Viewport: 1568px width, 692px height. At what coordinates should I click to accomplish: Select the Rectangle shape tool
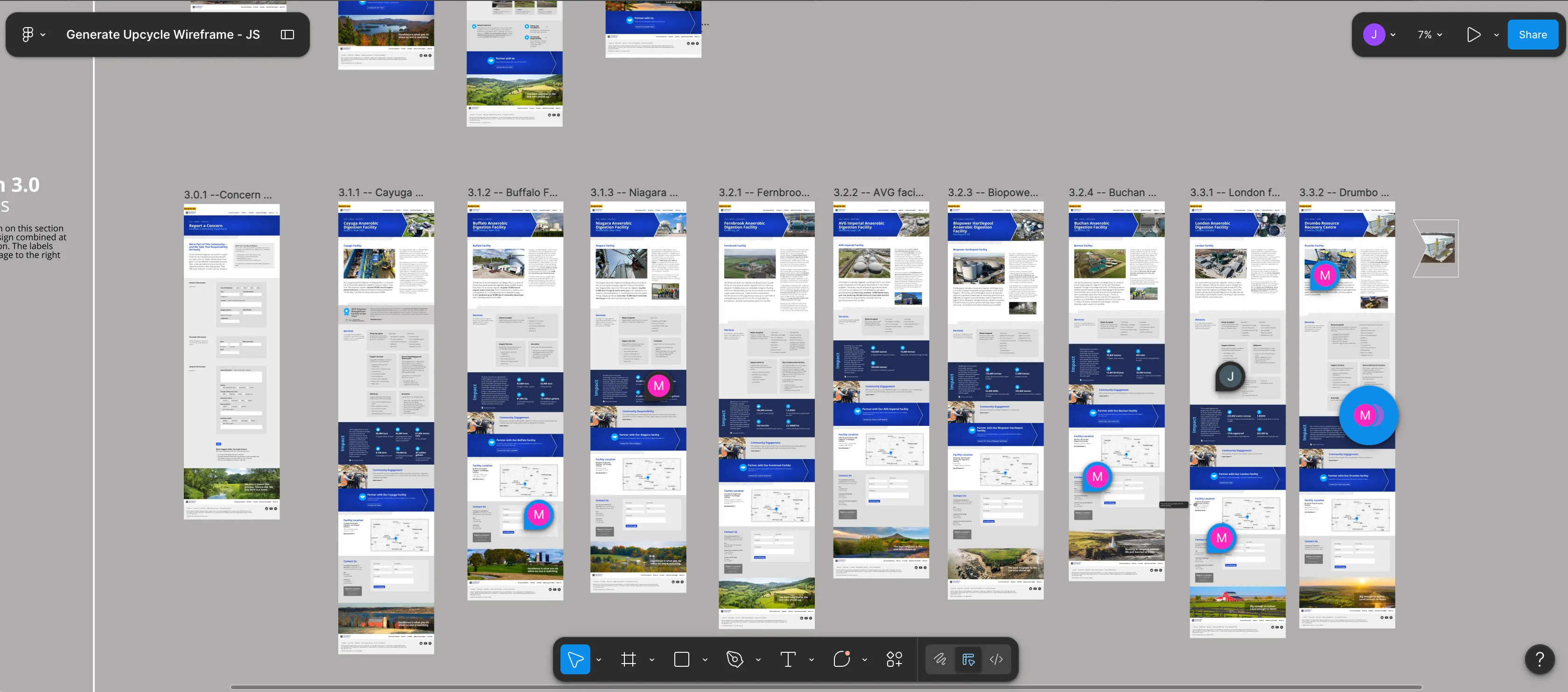click(x=682, y=659)
